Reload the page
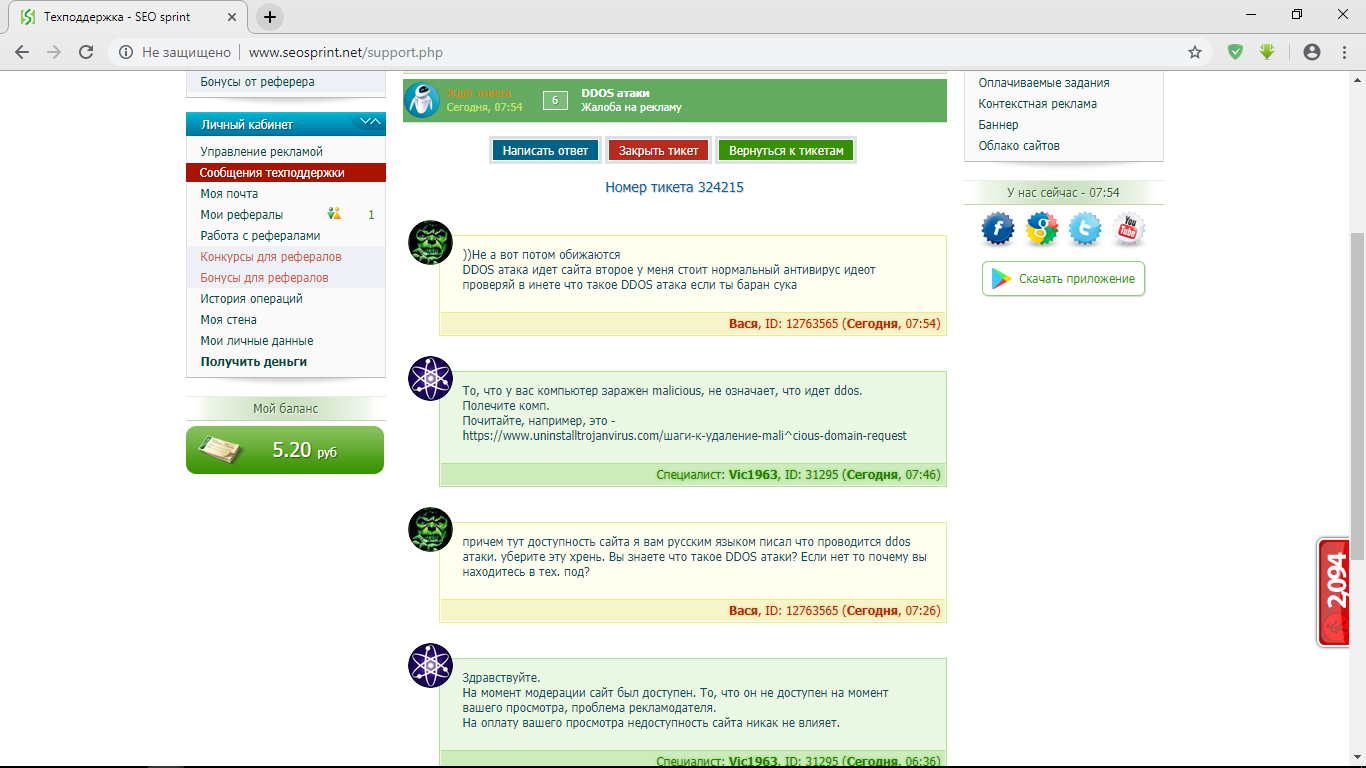This screenshot has width=1366, height=768. [86, 52]
